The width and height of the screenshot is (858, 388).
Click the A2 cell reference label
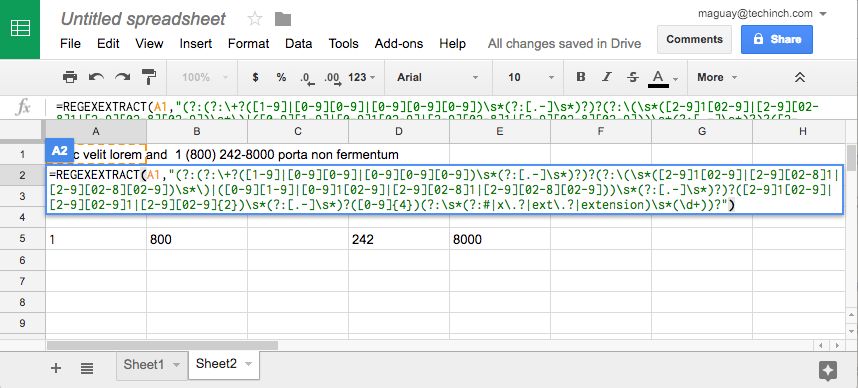(x=59, y=151)
